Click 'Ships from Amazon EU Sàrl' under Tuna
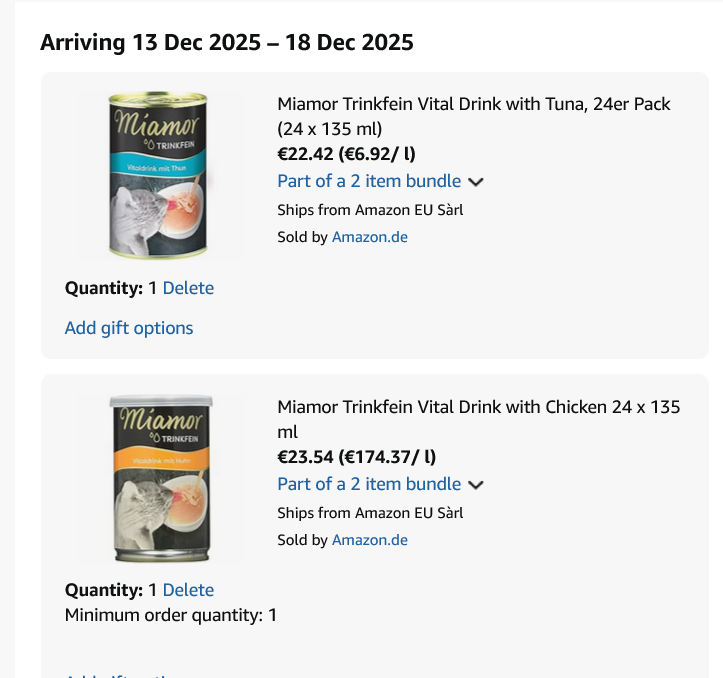This screenshot has width=723, height=678. [369, 210]
